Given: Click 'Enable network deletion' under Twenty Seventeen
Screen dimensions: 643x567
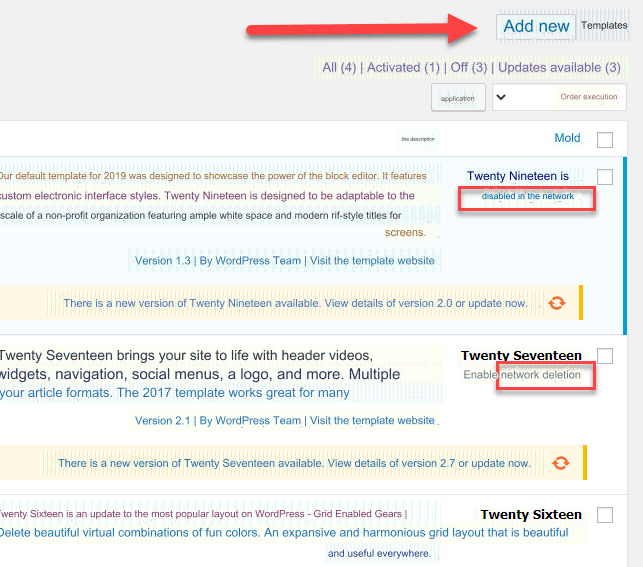Looking at the screenshot, I should [522, 375].
